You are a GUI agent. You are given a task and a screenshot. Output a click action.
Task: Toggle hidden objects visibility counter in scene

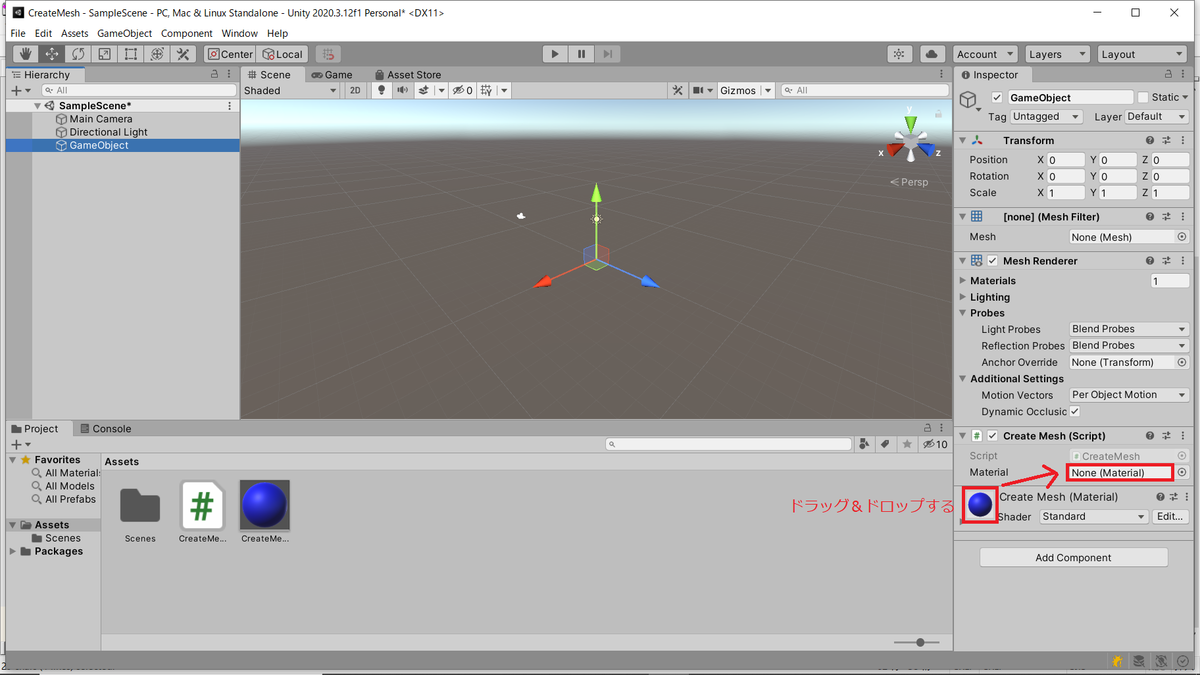coord(461,90)
